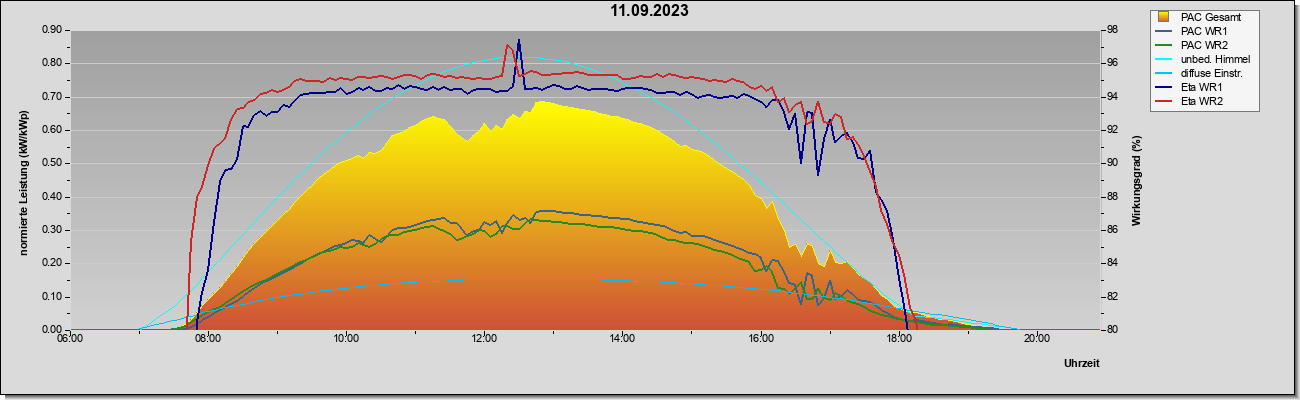Click the 20:00 time axis tick
The width and height of the screenshot is (1300, 400).
click(x=1036, y=338)
